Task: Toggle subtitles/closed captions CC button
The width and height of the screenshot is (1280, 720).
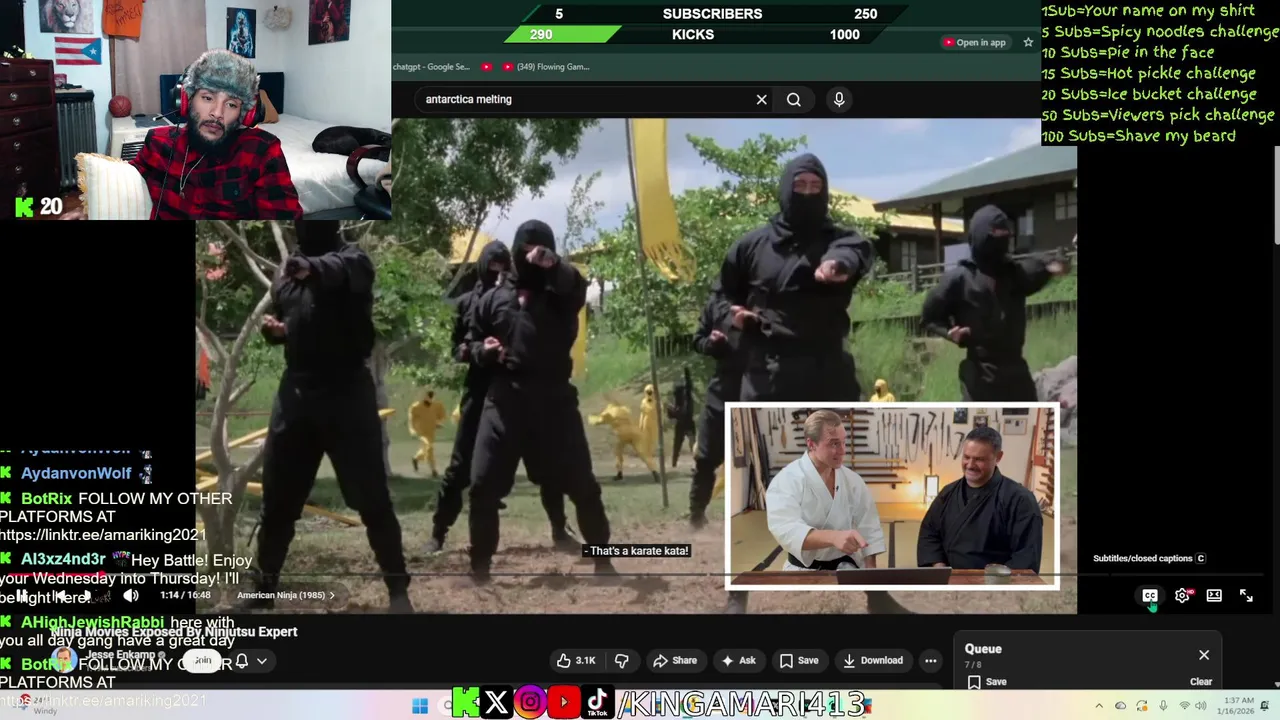Action: tap(1150, 595)
